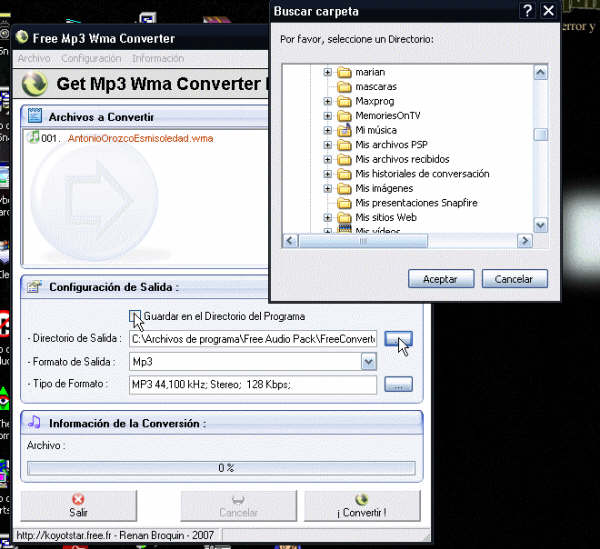Select AntonioOrozcoEsmisoledad.wma in the list
Viewport: 600px width, 549px height.
140,138
